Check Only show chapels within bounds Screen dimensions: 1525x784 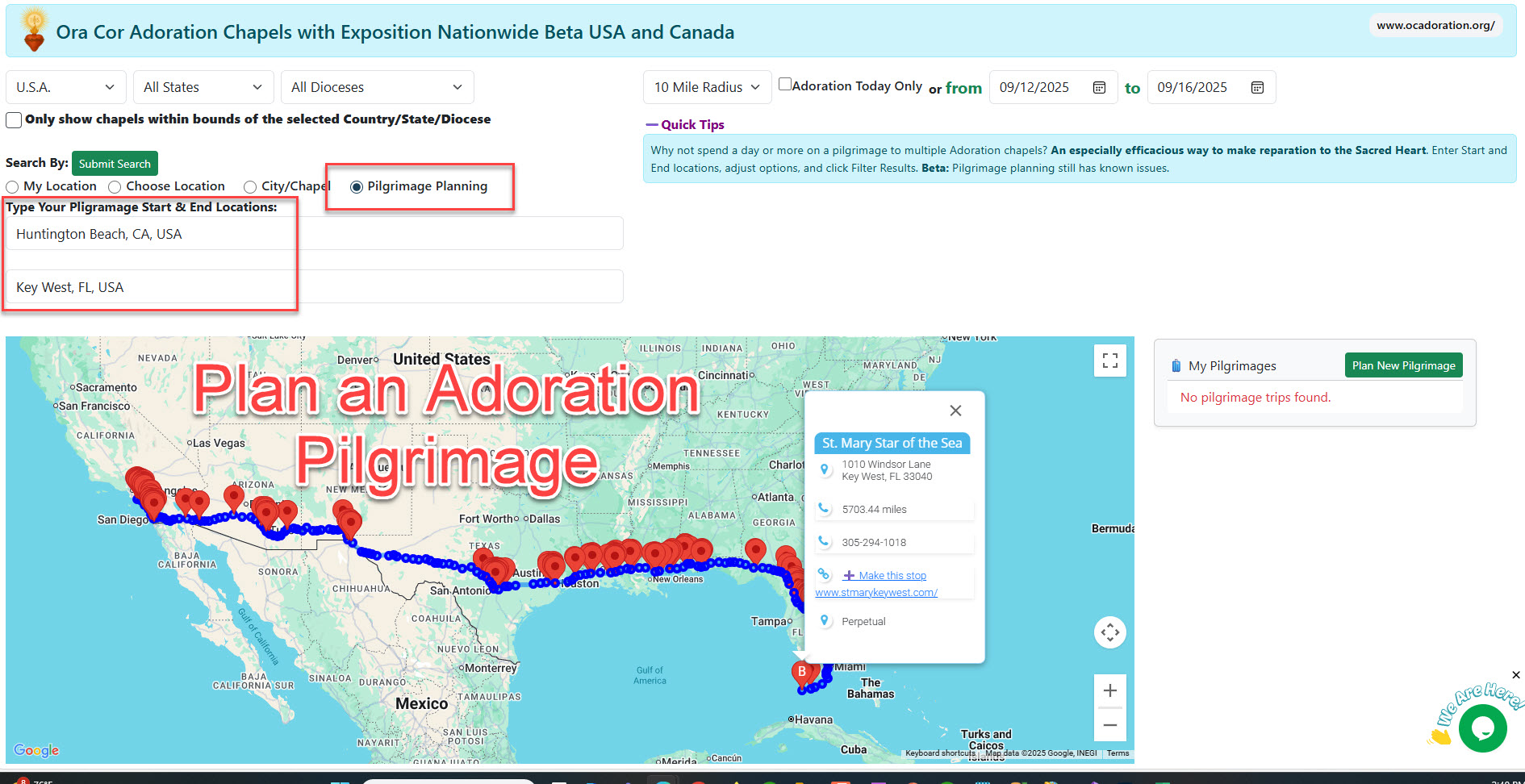14,120
